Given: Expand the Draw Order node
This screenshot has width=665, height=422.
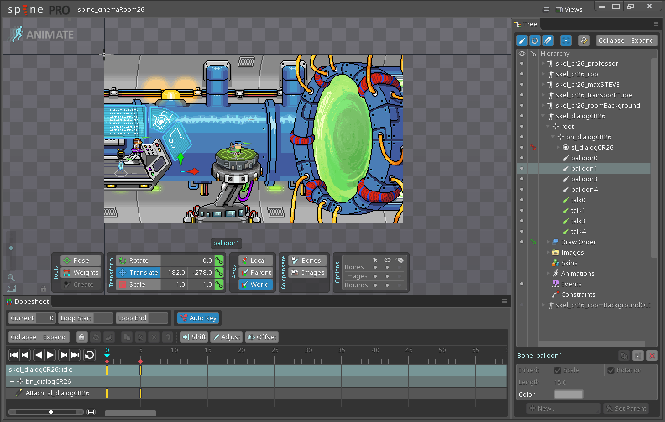Looking at the screenshot, I should [548, 242].
